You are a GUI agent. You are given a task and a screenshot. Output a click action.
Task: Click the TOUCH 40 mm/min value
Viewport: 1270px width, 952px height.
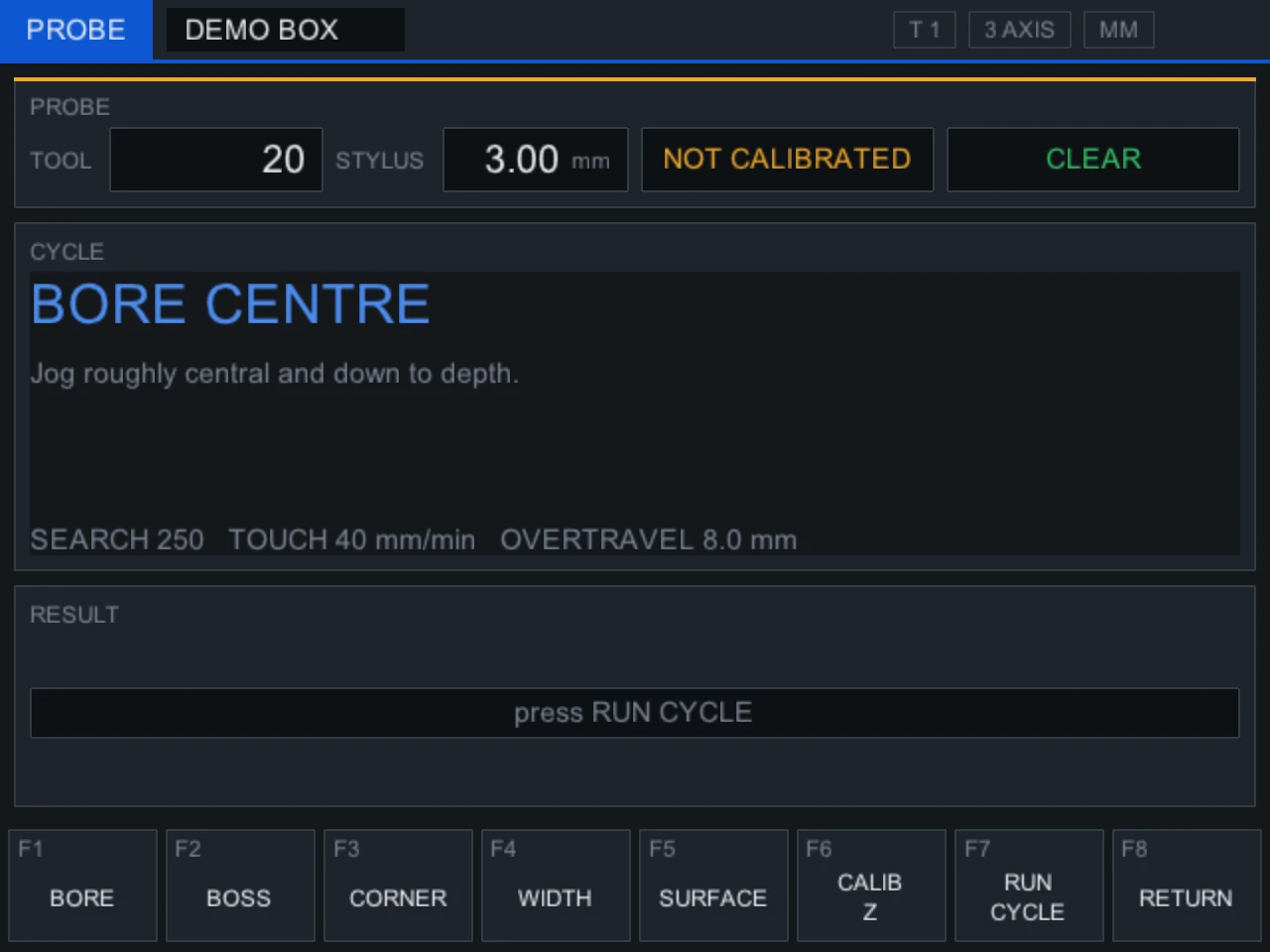click(352, 539)
